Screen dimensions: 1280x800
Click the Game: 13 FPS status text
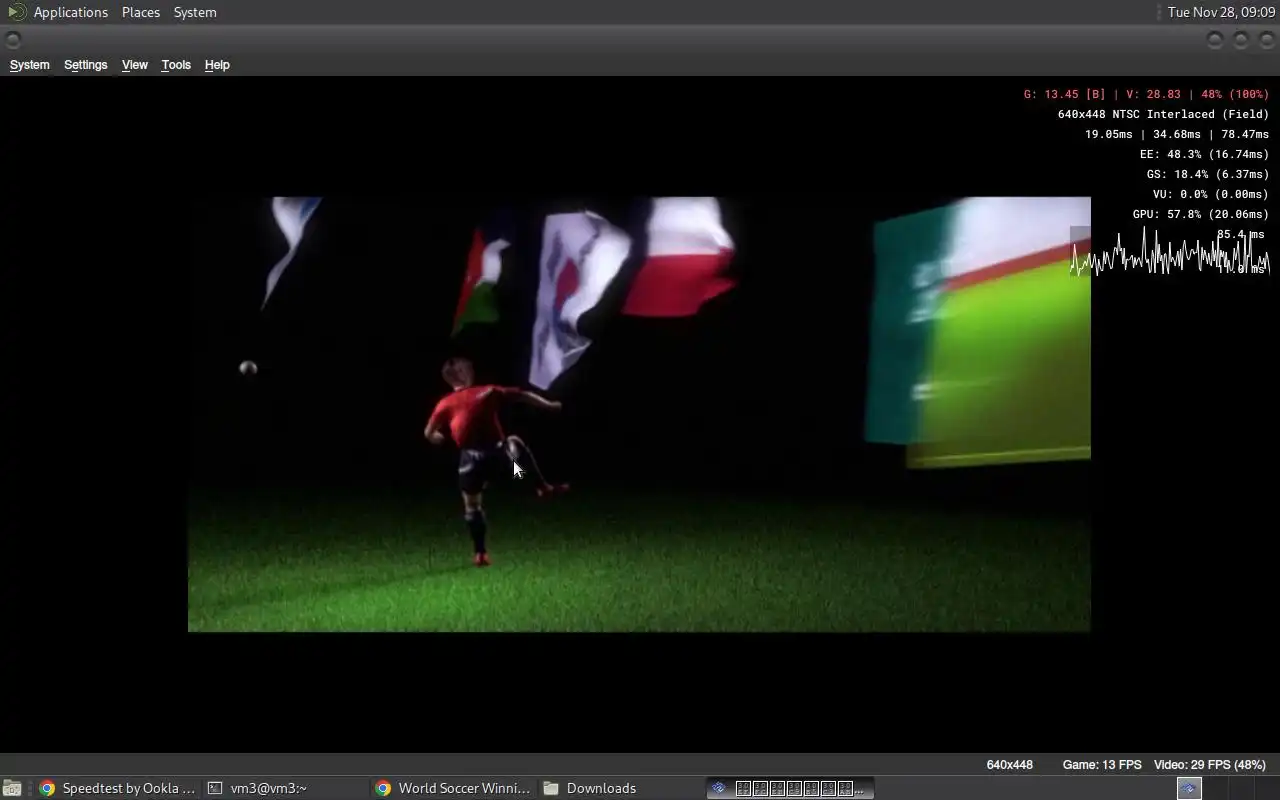[1102, 765]
